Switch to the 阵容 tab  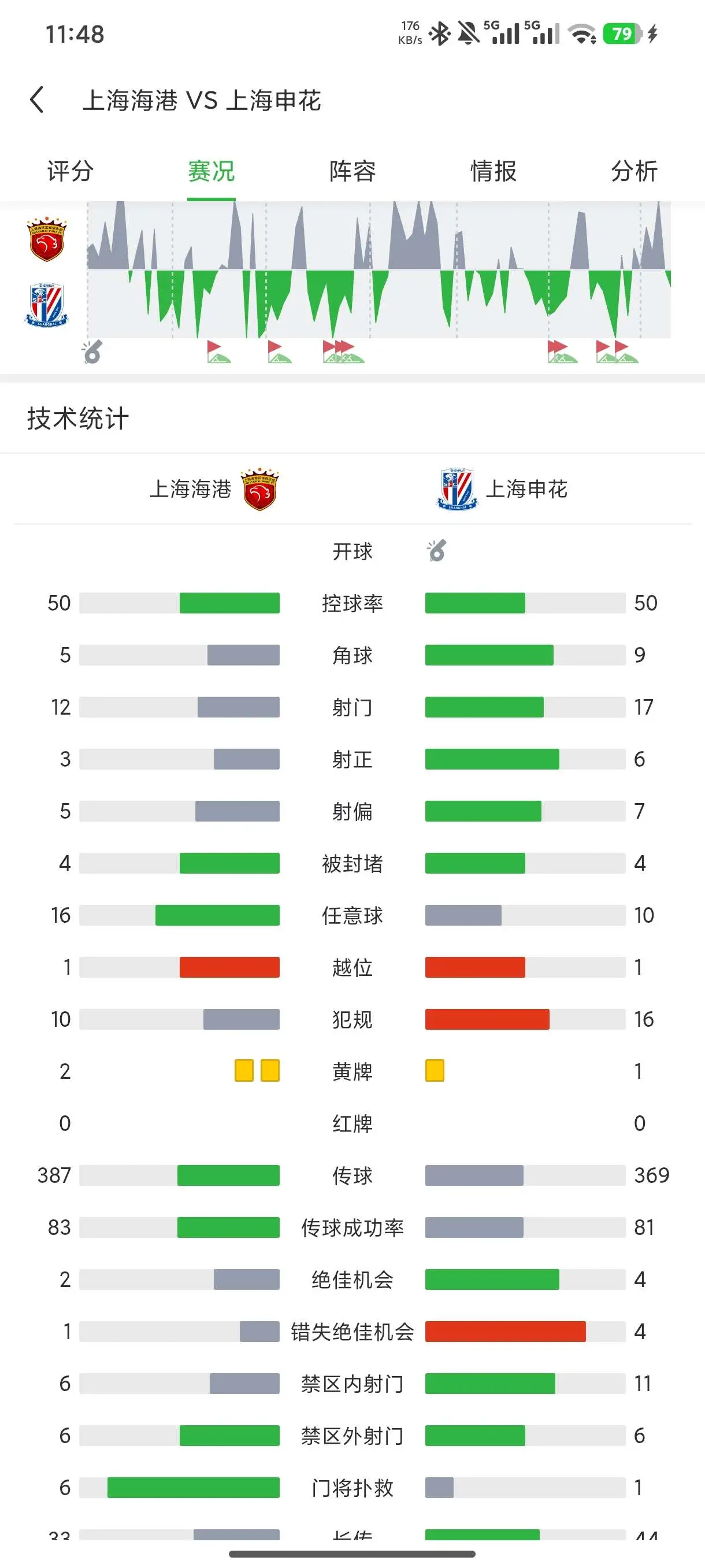352,171
